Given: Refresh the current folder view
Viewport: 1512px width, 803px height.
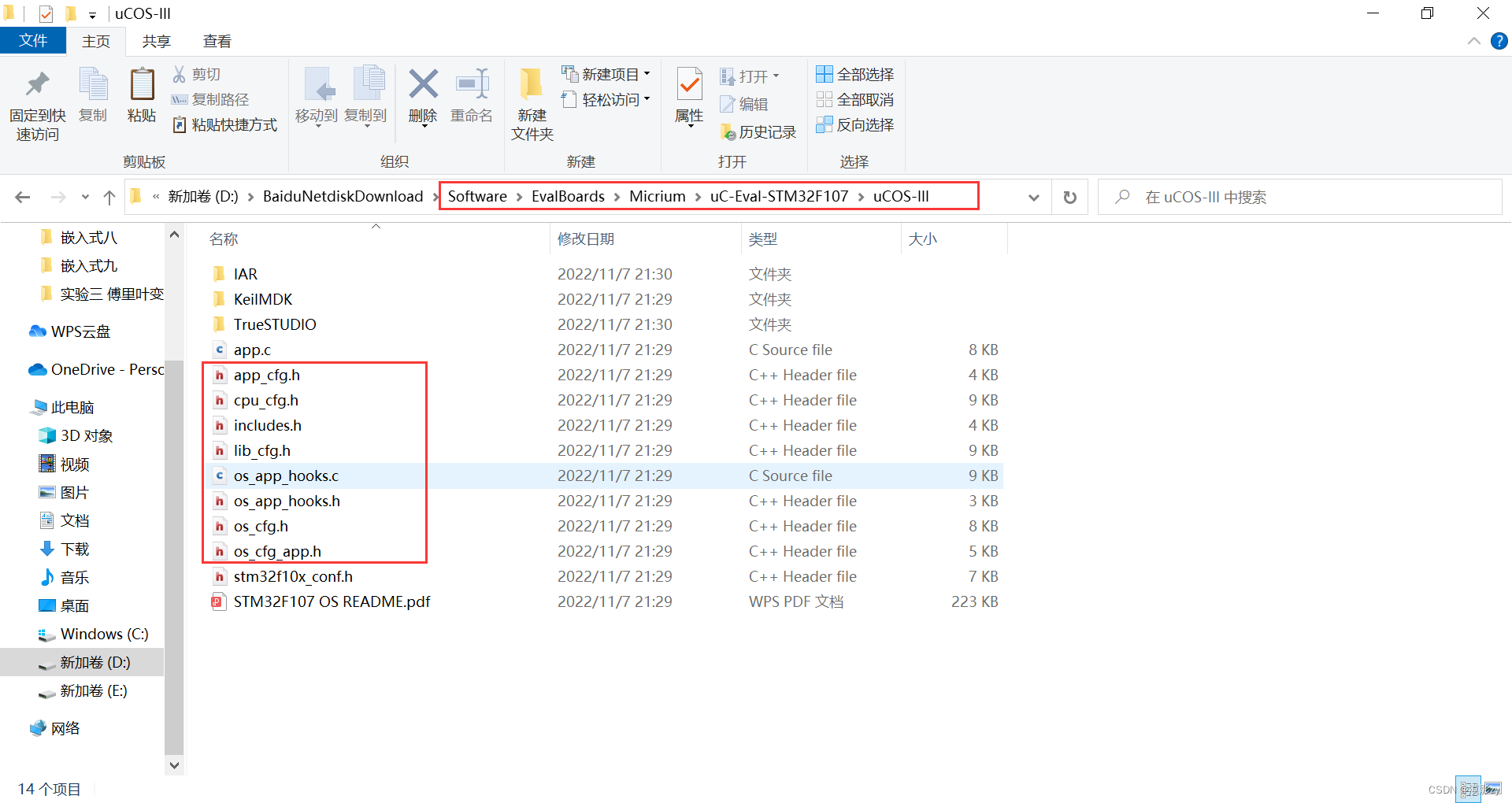Looking at the screenshot, I should coord(1069,197).
